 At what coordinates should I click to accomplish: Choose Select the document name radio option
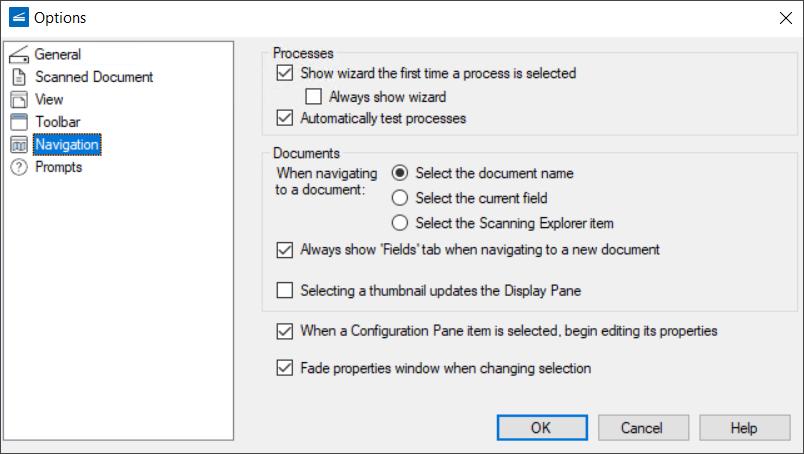coord(401,173)
